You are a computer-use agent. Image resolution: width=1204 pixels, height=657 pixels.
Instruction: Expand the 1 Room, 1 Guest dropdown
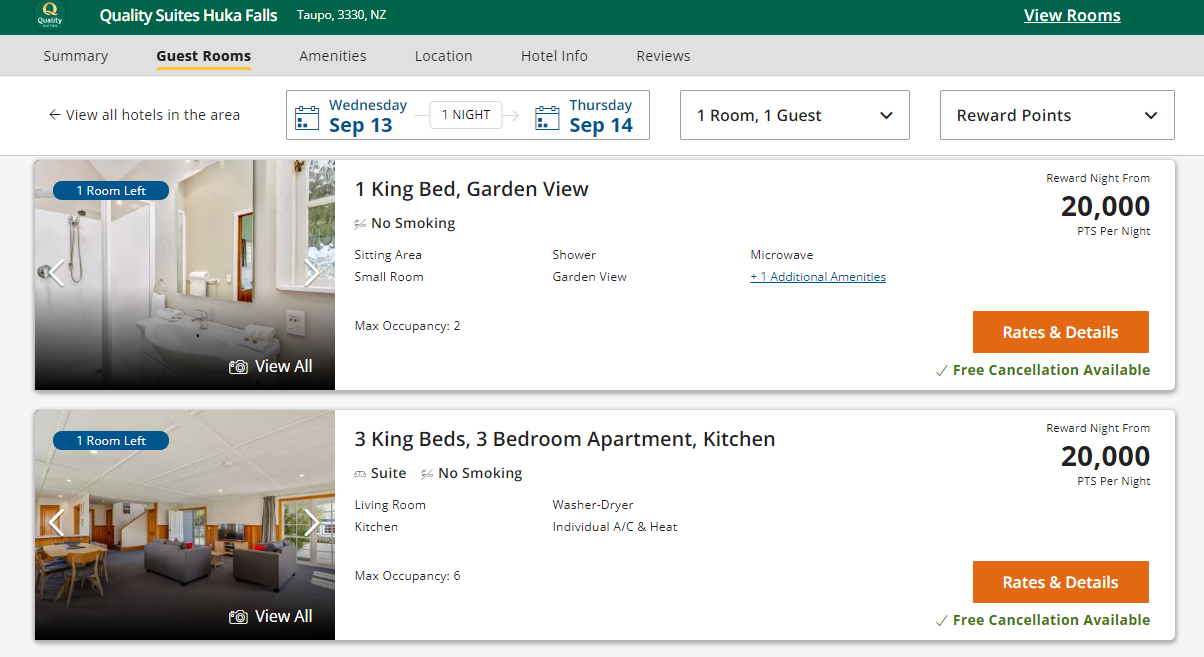[x=794, y=115]
